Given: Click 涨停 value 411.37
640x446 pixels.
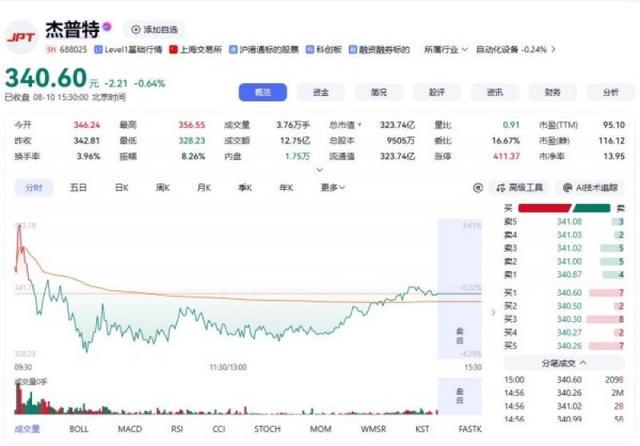Looking at the screenshot, I should (506, 156).
